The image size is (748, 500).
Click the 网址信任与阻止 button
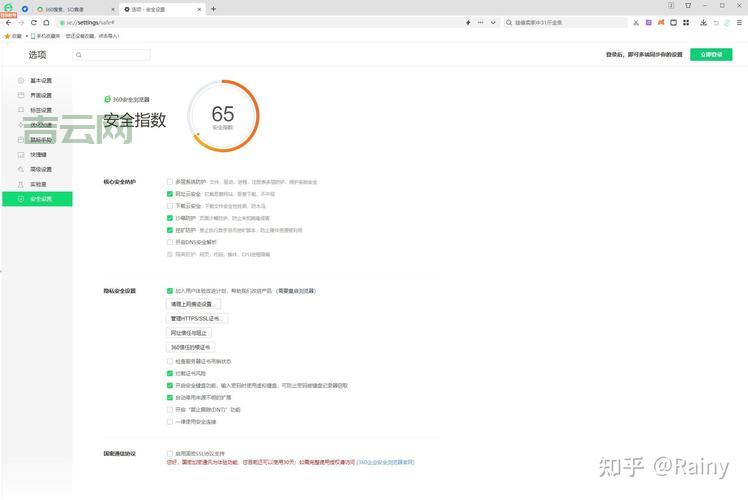(189, 333)
